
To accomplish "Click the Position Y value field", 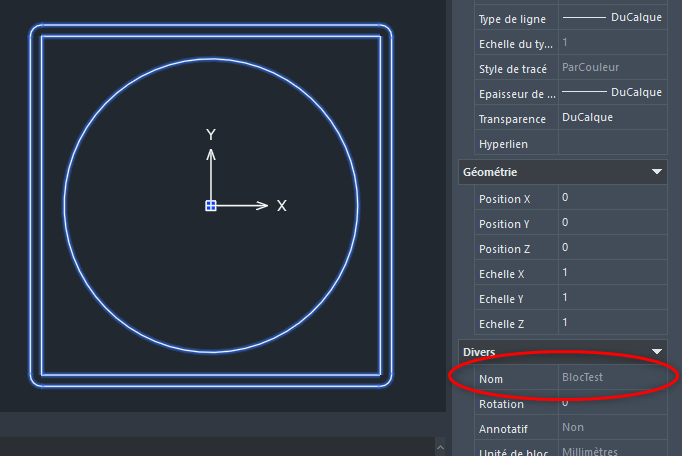I will click(x=611, y=222).
